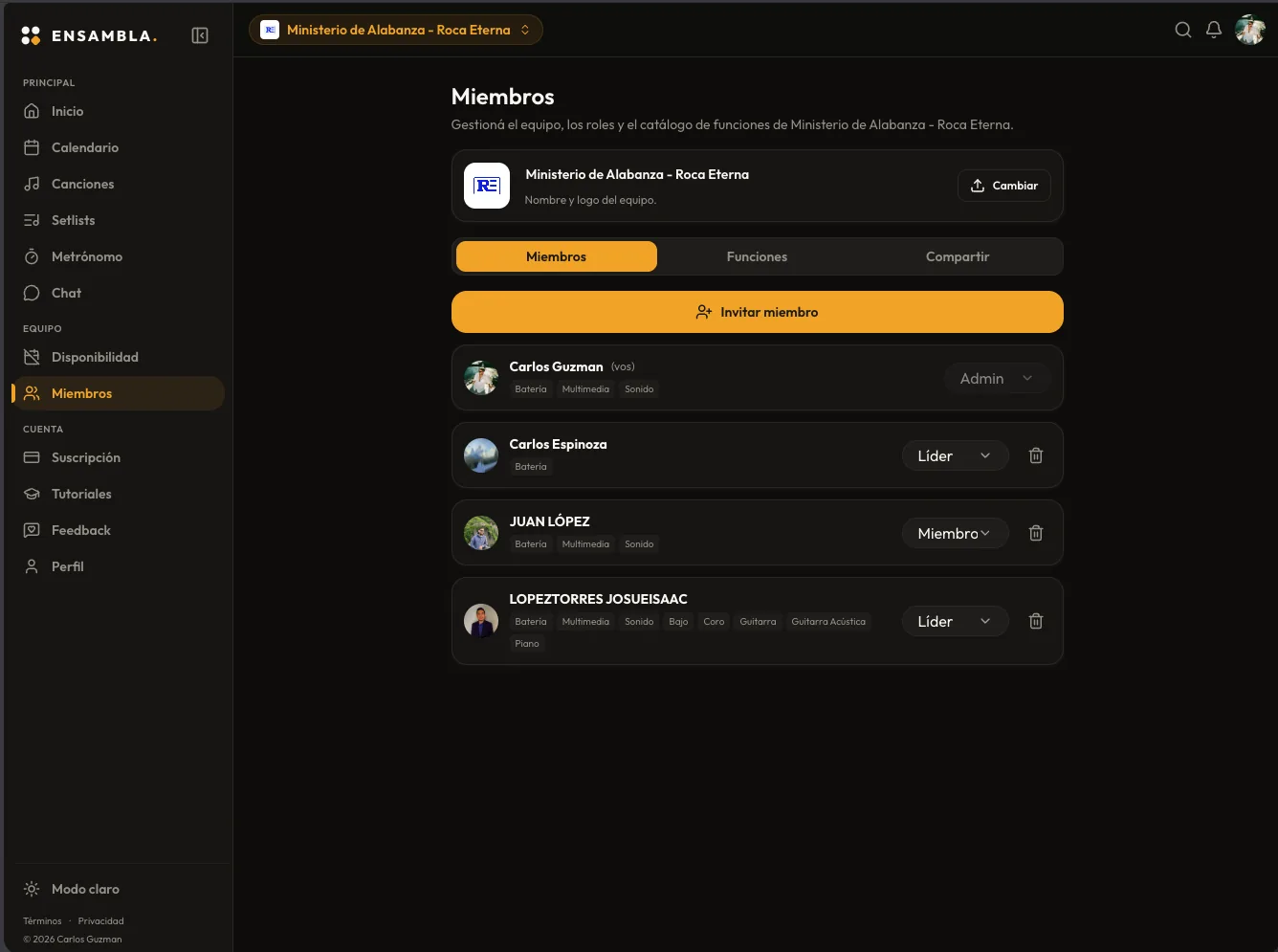
Task: Open Feedback from the sidebar
Action: pyautogui.click(x=119, y=530)
